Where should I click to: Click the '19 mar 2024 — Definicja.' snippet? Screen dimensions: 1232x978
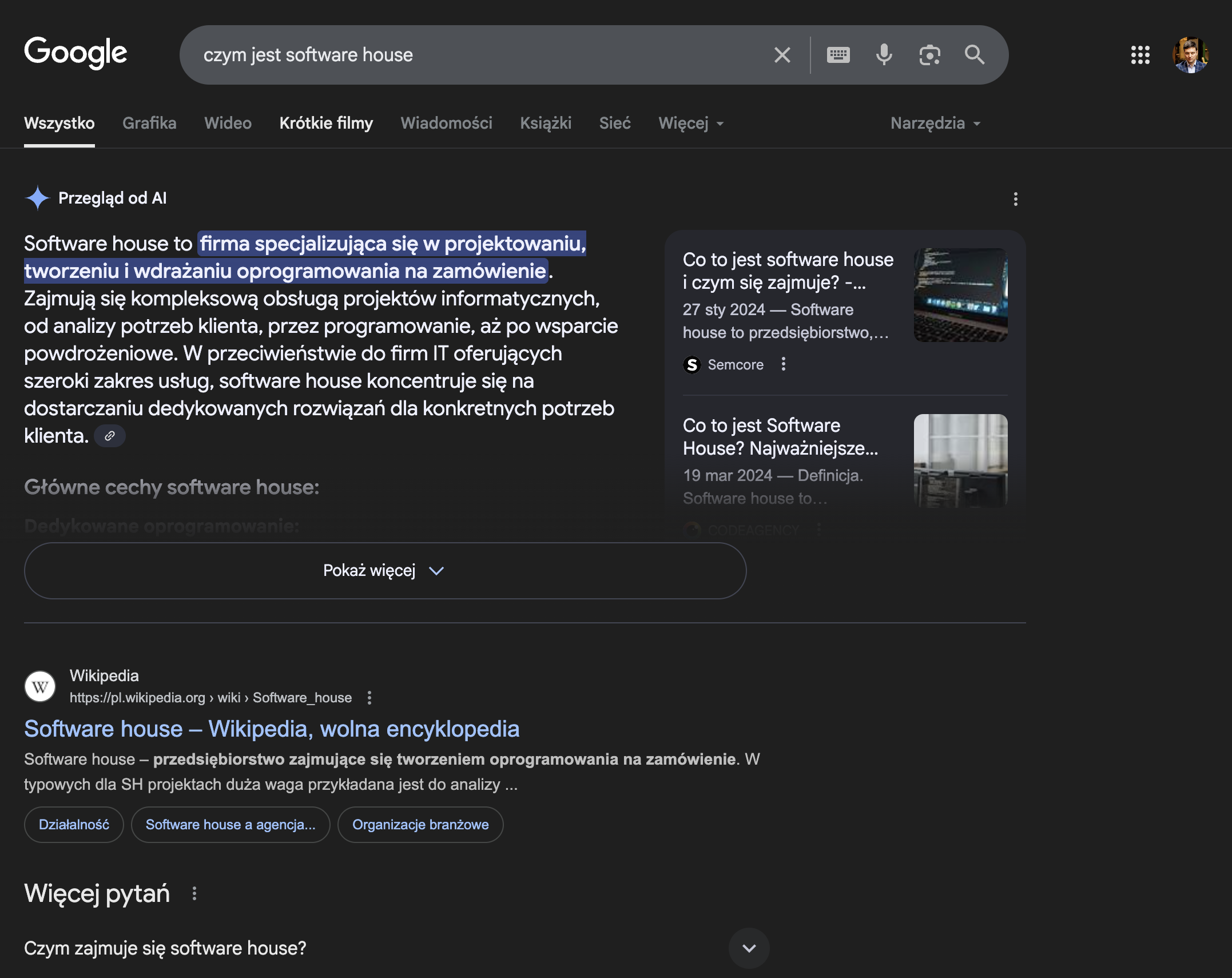773,475
